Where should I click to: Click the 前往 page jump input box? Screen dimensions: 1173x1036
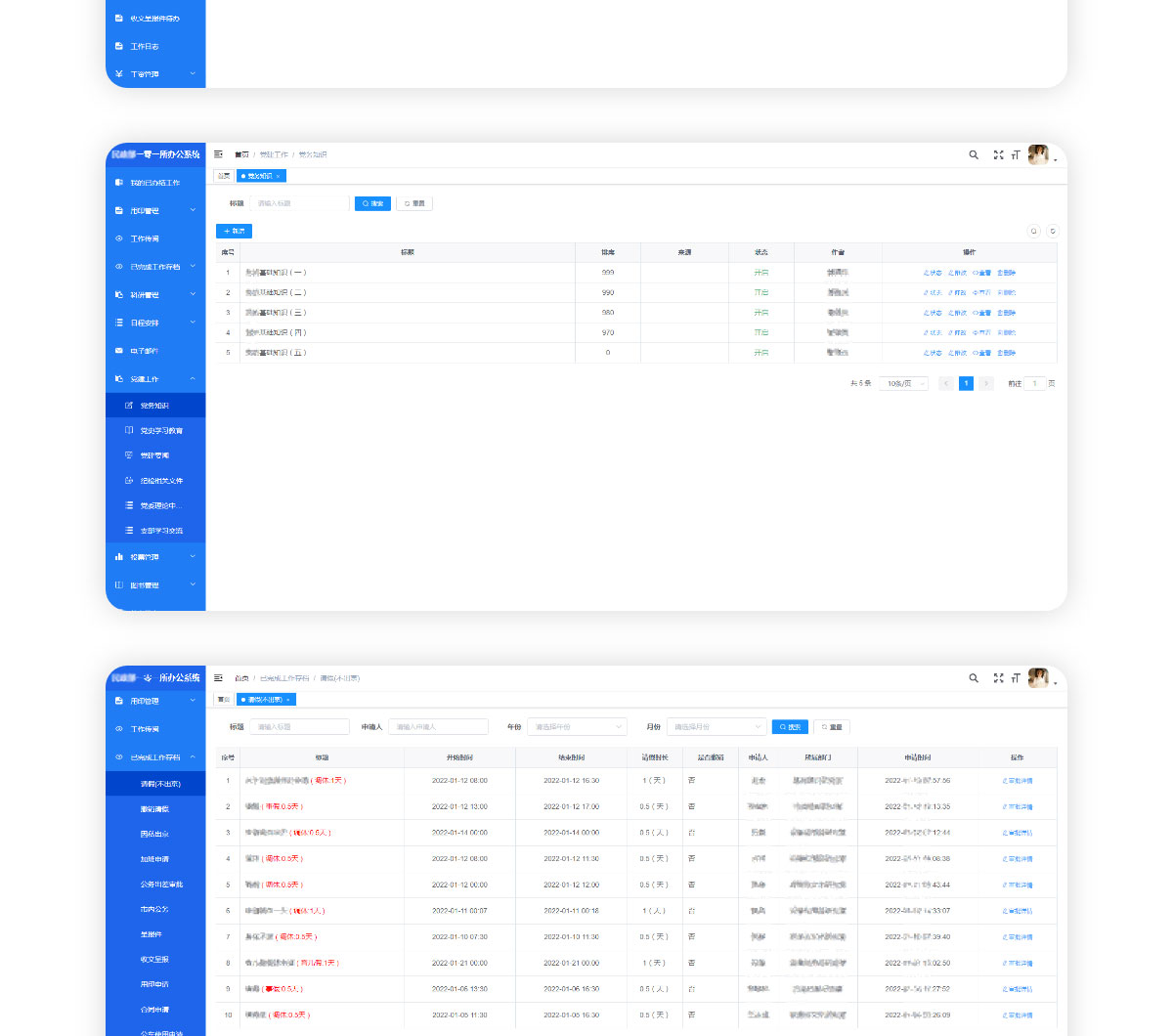click(1034, 384)
